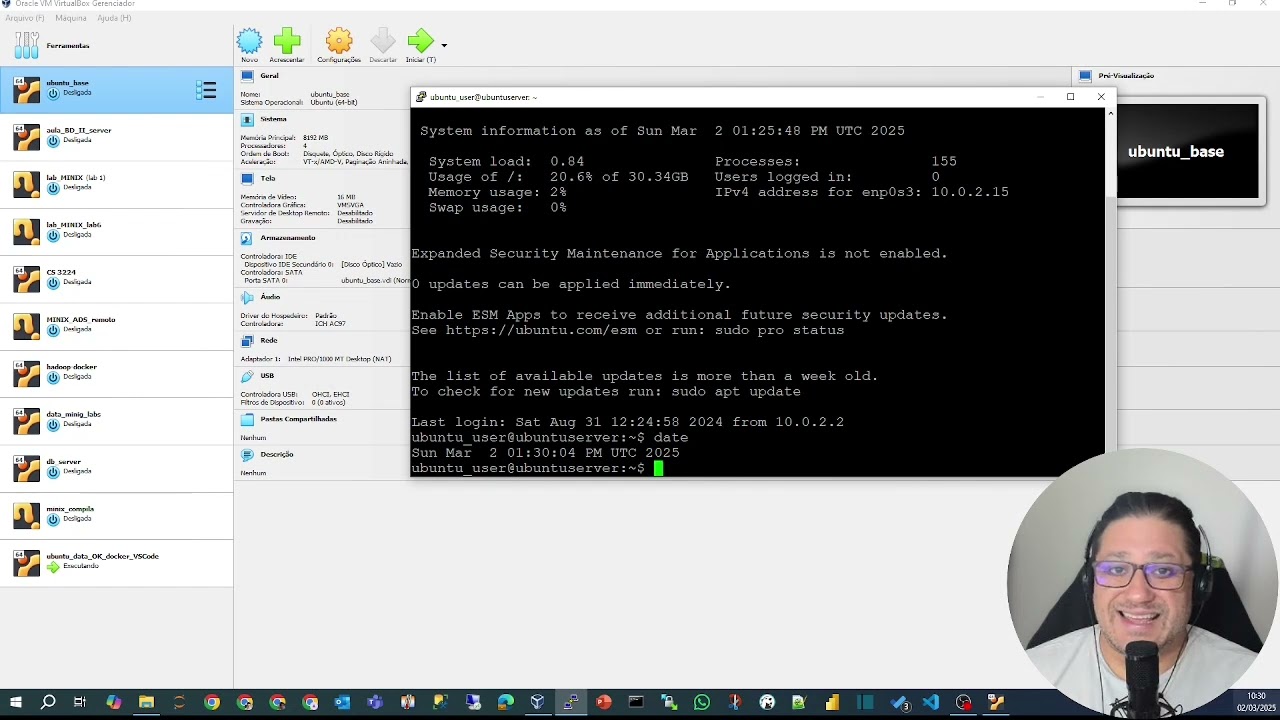Open the Ajuda menu
The height and width of the screenshot is (720, 1280).
coord(114,18)
